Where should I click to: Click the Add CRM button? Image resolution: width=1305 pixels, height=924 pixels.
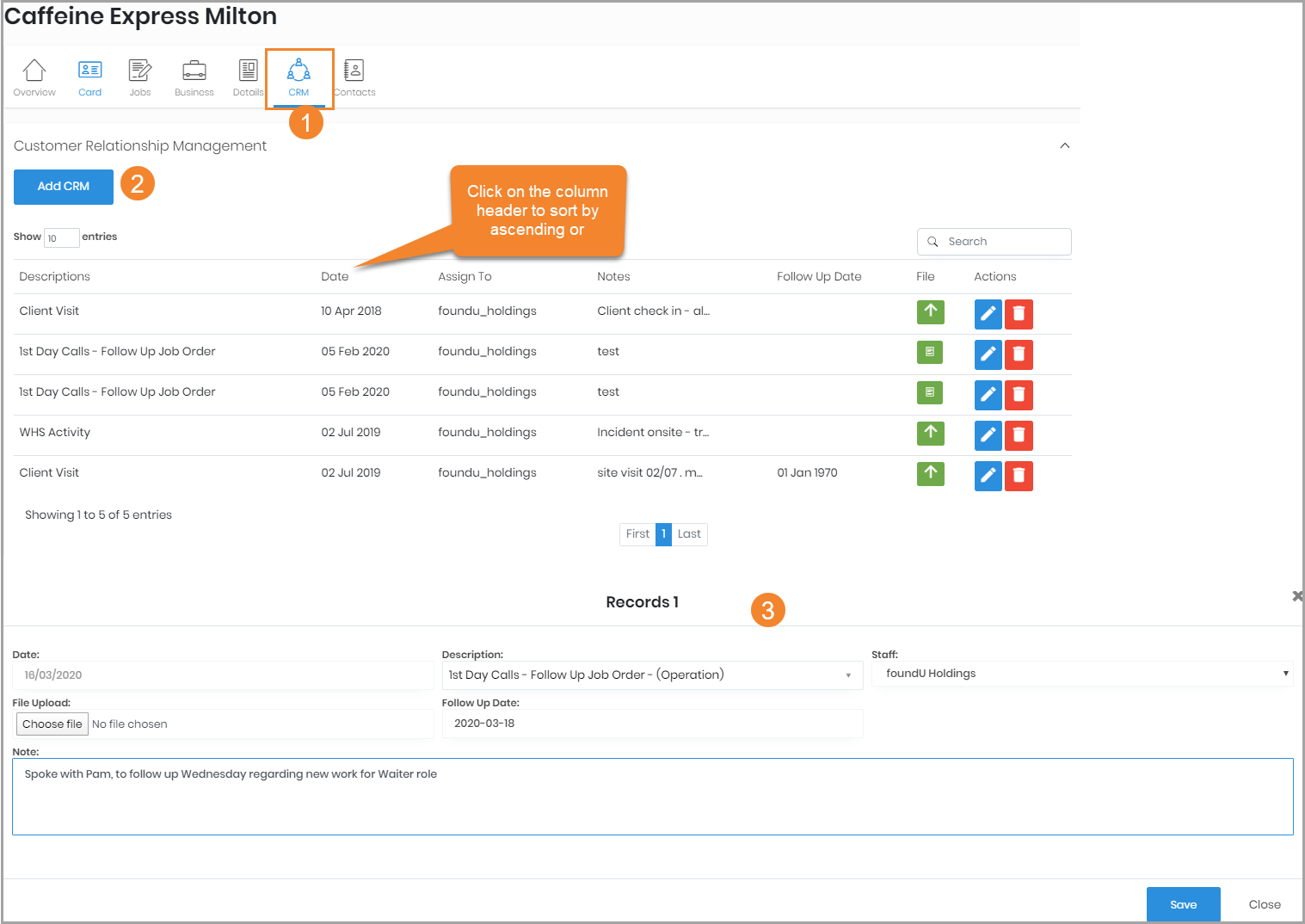tap(64, 187)
